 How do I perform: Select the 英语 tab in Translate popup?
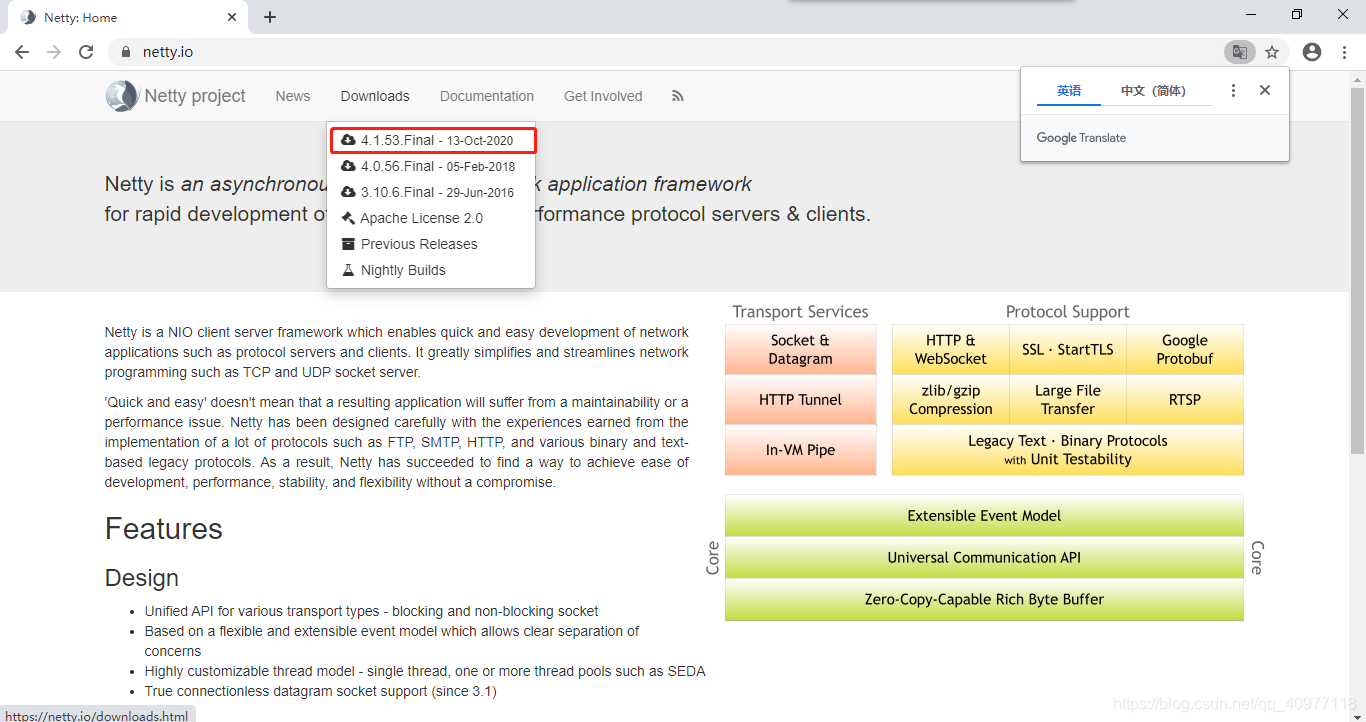[1069, 90]
